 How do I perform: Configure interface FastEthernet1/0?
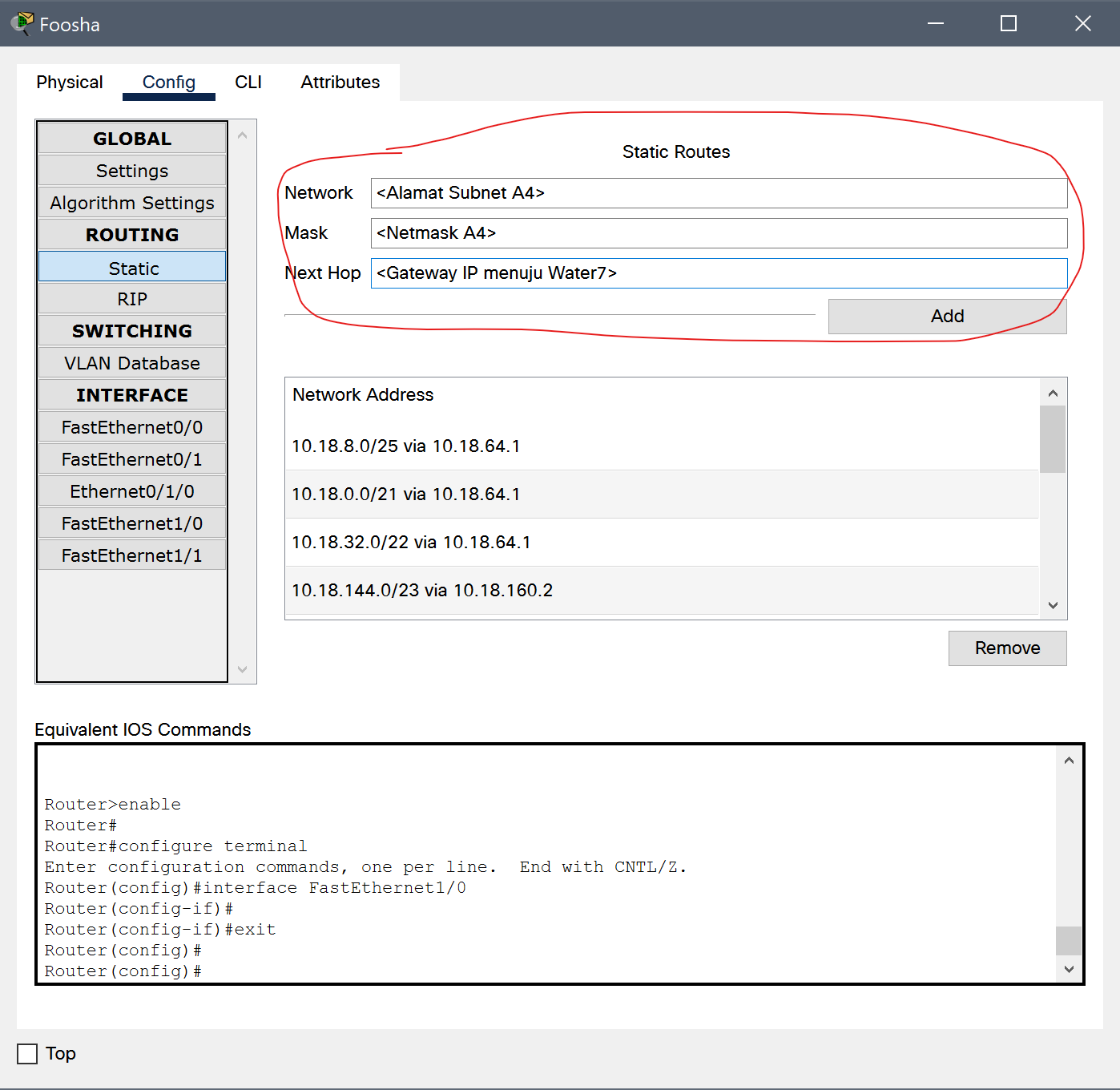132,523
